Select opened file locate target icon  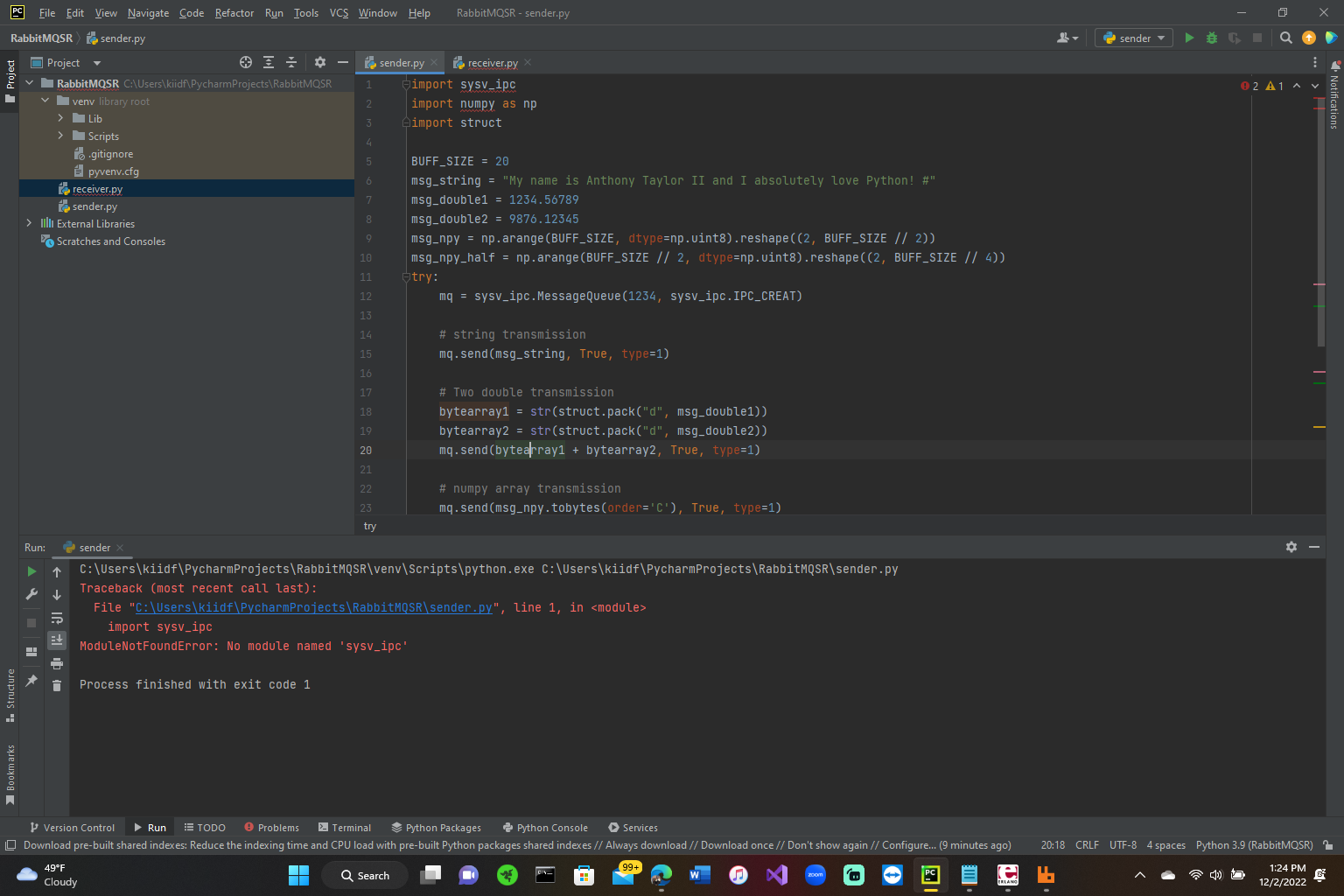246,62
